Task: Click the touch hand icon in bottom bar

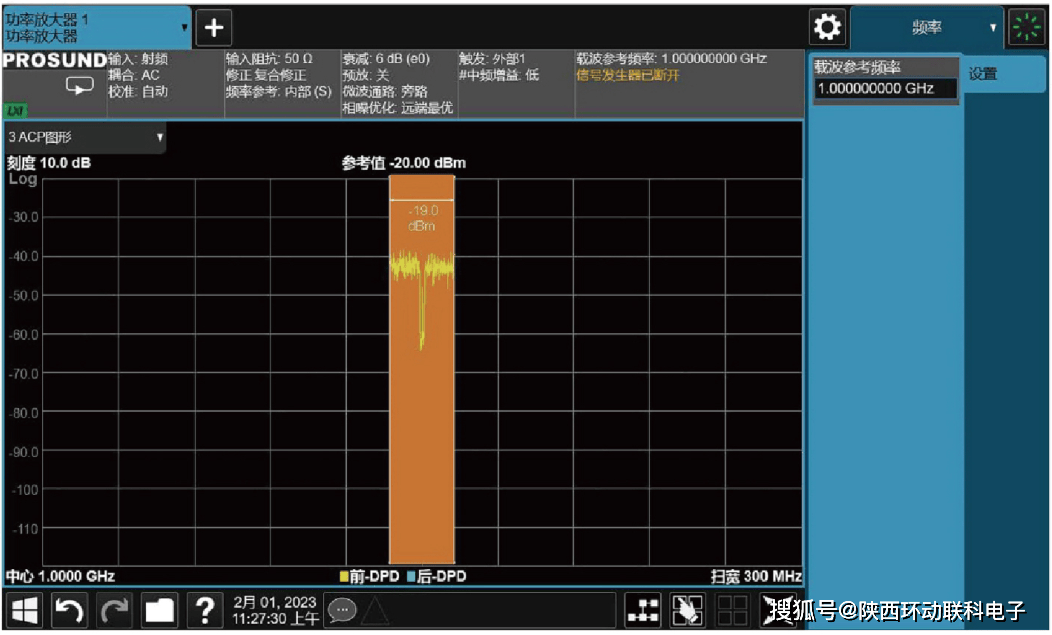Action: 687,610
